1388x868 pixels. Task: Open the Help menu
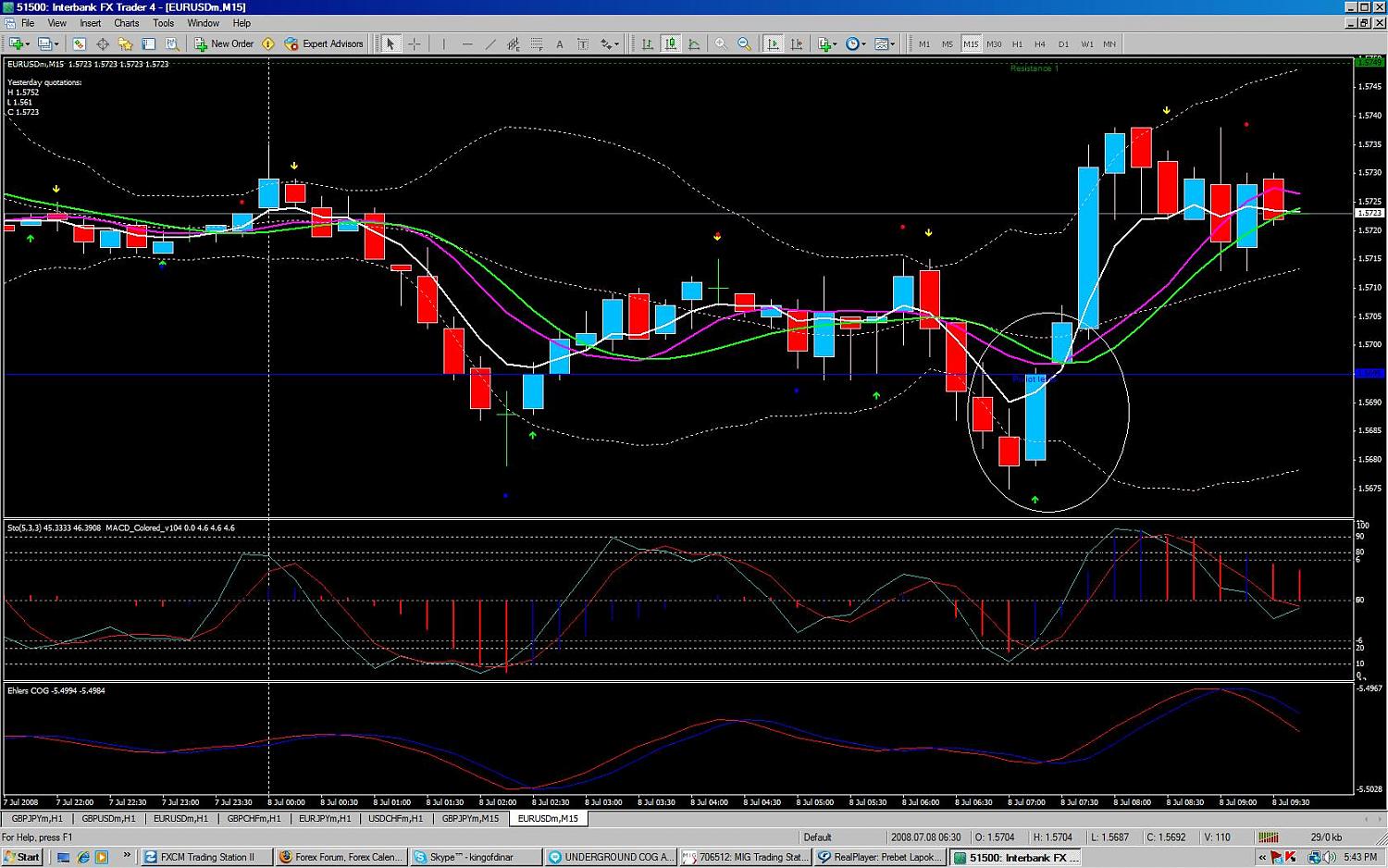(242, 23)
